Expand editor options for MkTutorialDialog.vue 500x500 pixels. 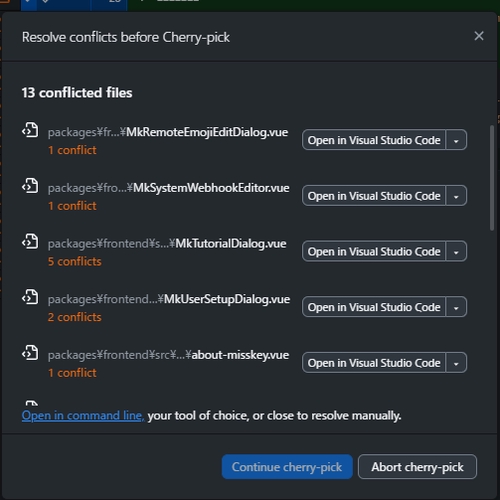tap(456, 251)
